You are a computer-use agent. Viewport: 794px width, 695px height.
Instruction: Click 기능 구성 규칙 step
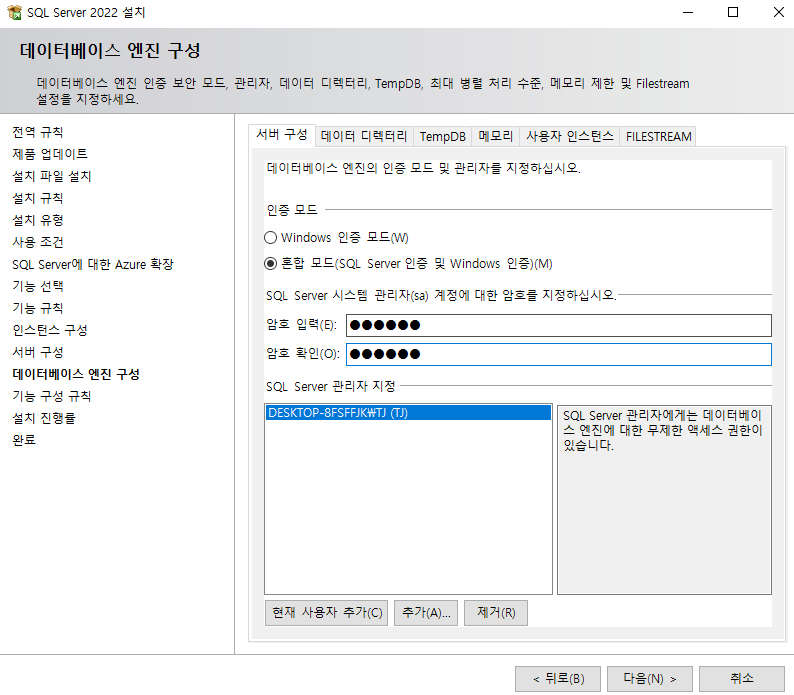click(x=52, y=396)
